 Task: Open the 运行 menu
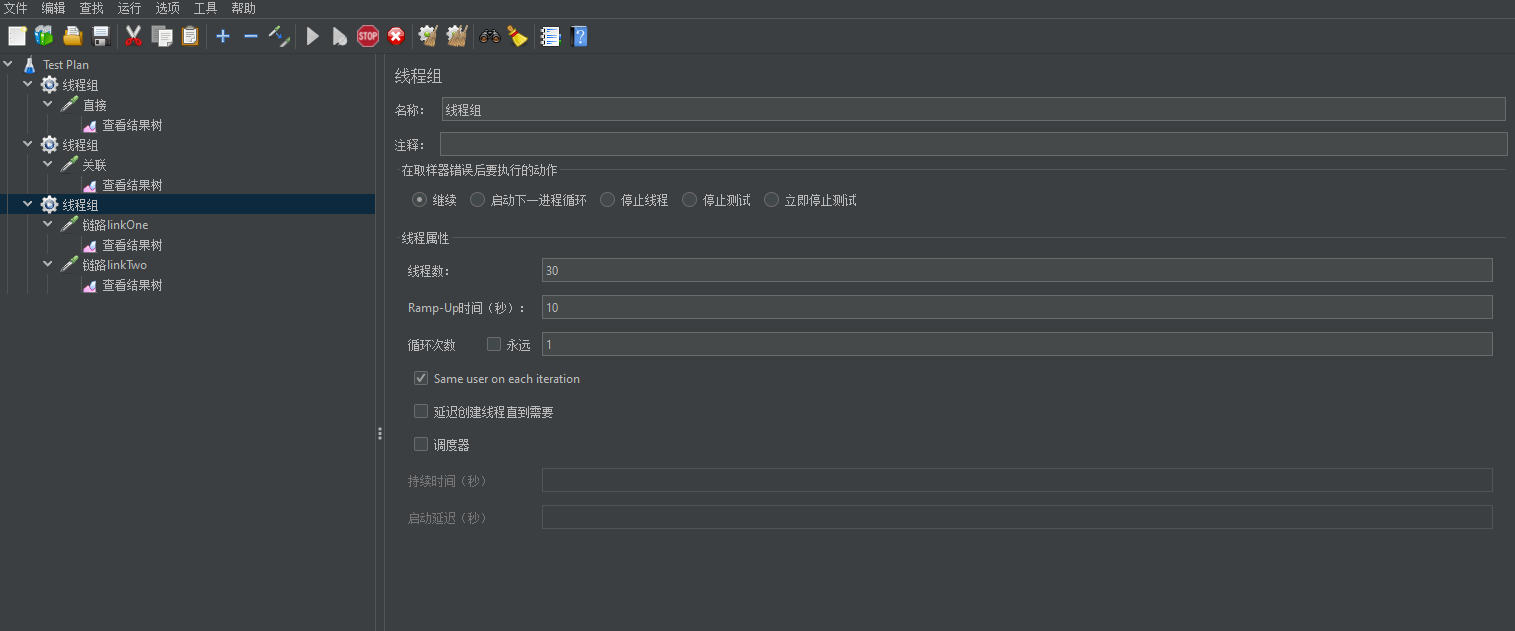pyautogui.click(x=129, y=8)
